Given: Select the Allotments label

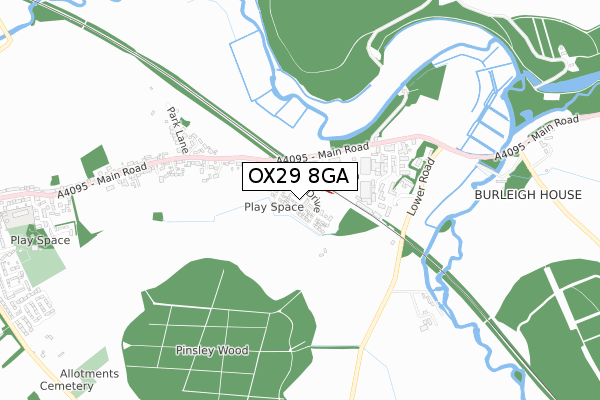Looking at the screenshot, I should (x=90, y=374).
